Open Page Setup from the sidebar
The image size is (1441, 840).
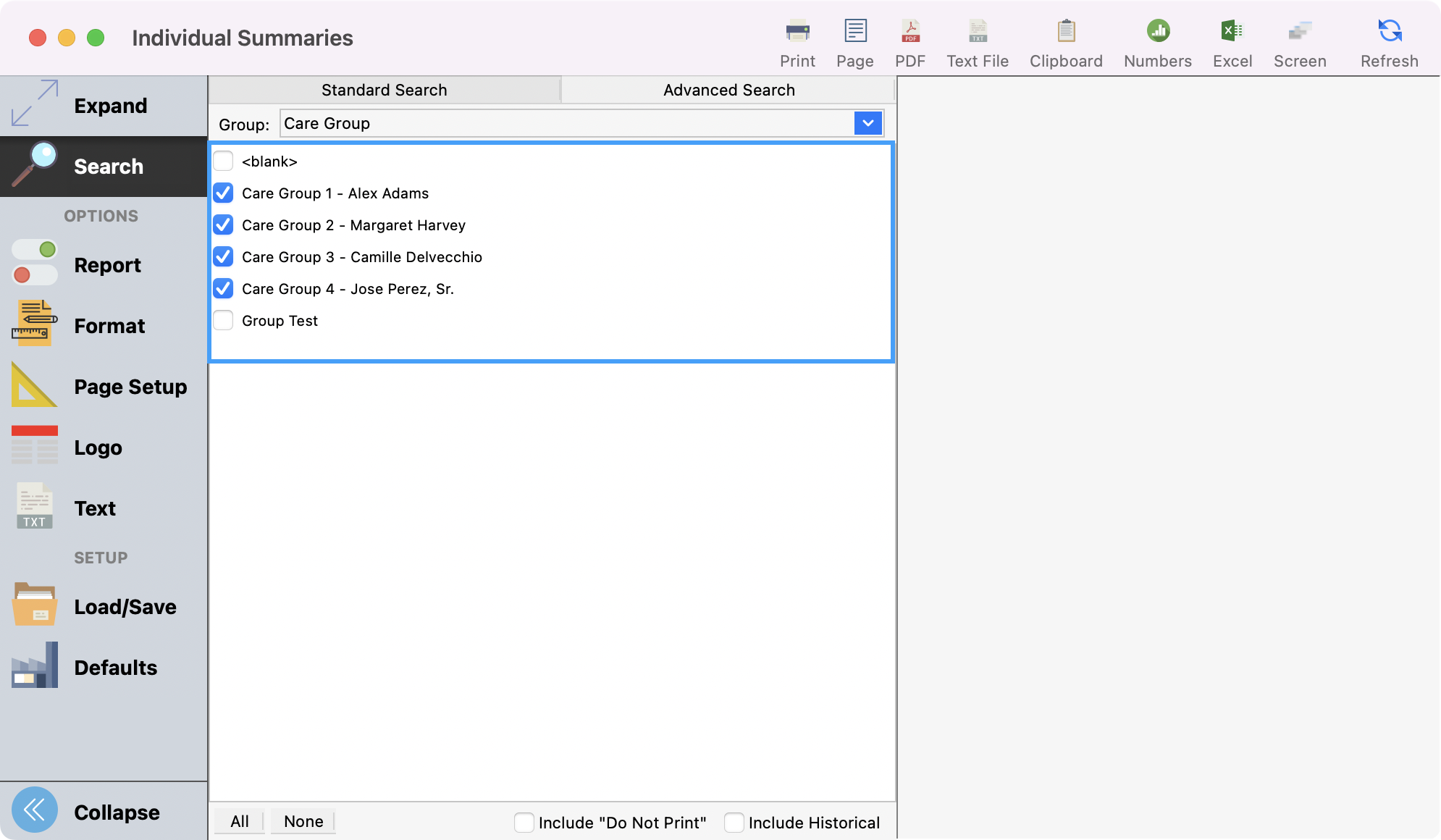130,387
